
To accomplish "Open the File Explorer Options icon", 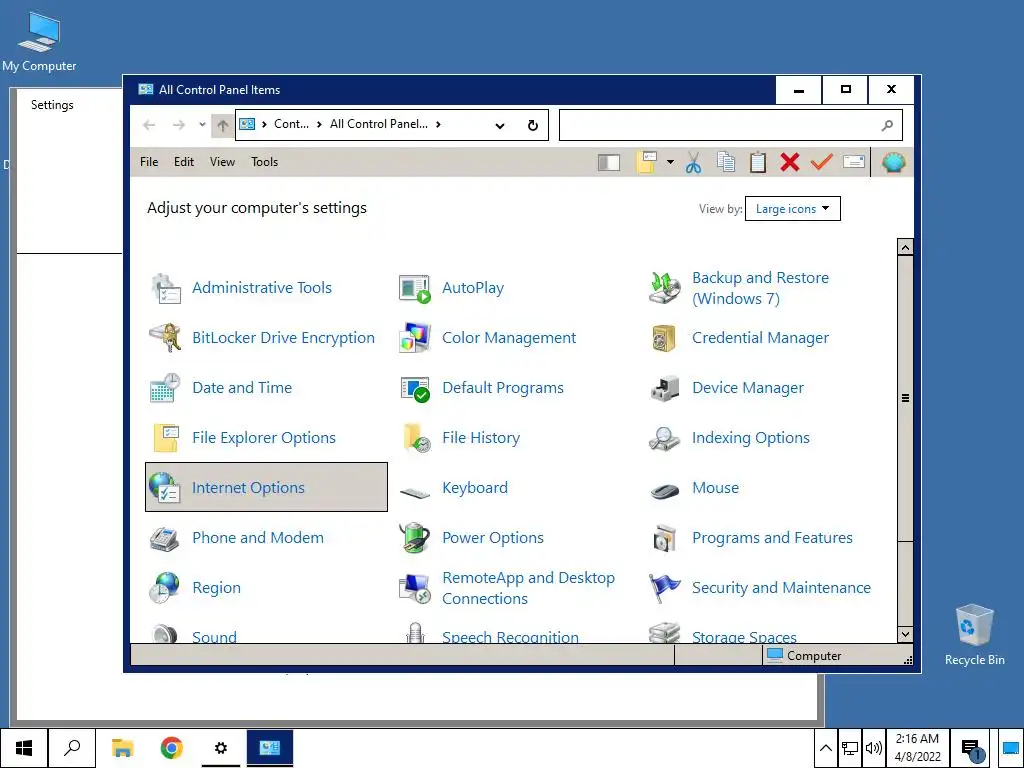I will 166,438.
